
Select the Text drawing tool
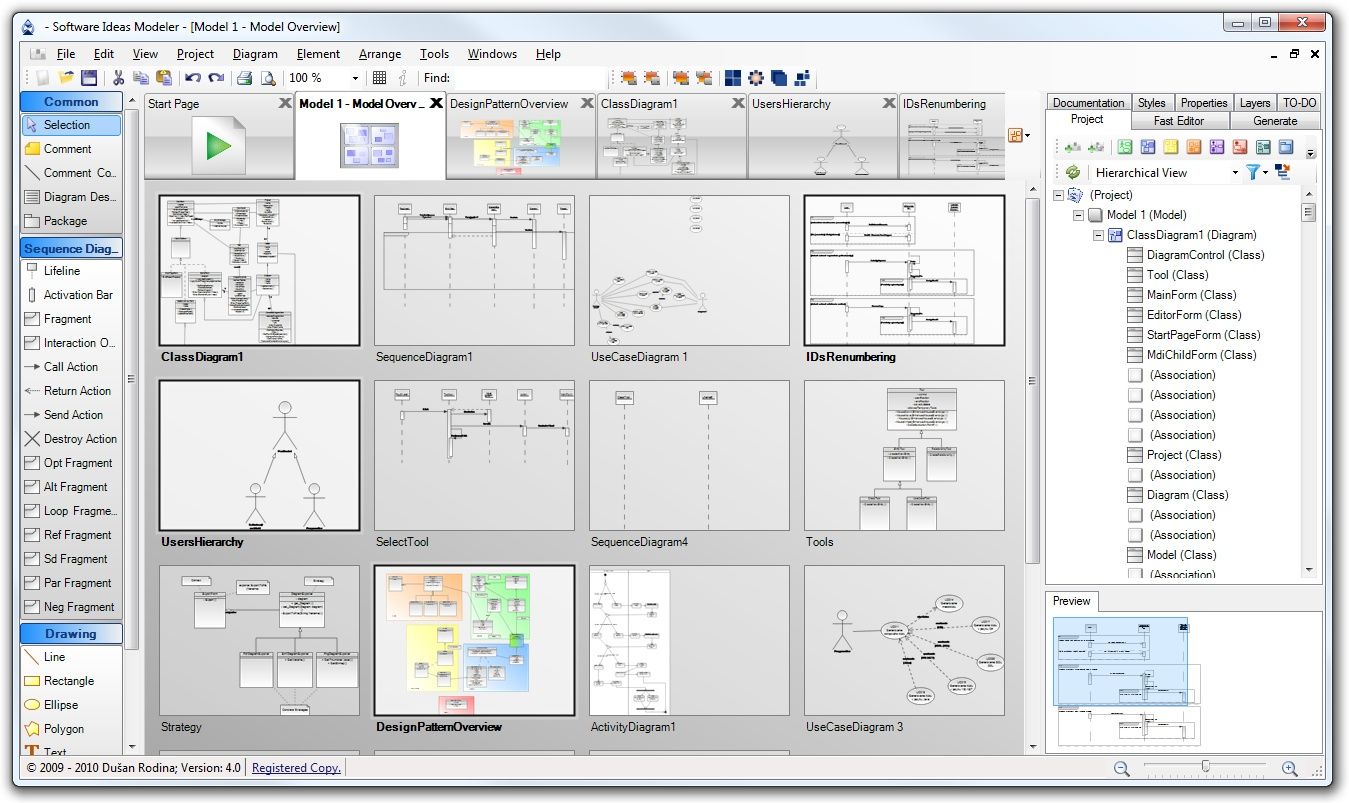tap(67, 750)
